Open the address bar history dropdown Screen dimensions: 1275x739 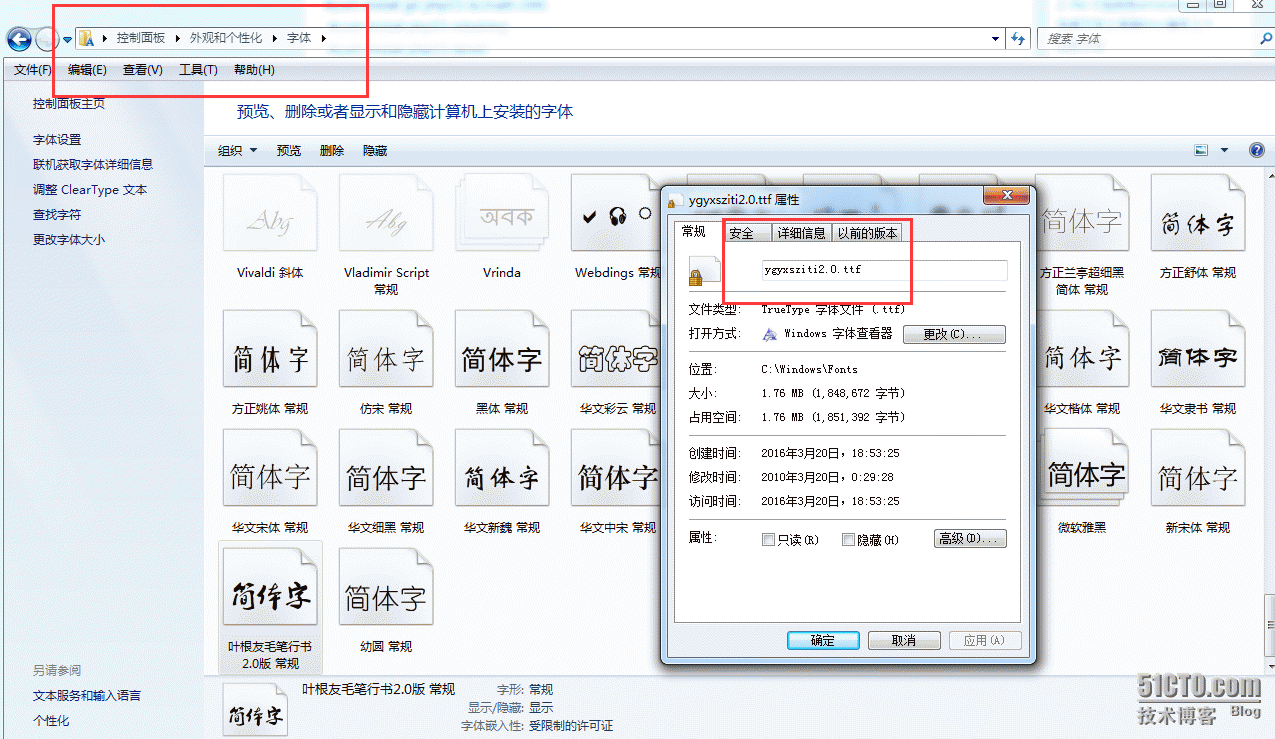pyautogui.click(x=995, y=38)
